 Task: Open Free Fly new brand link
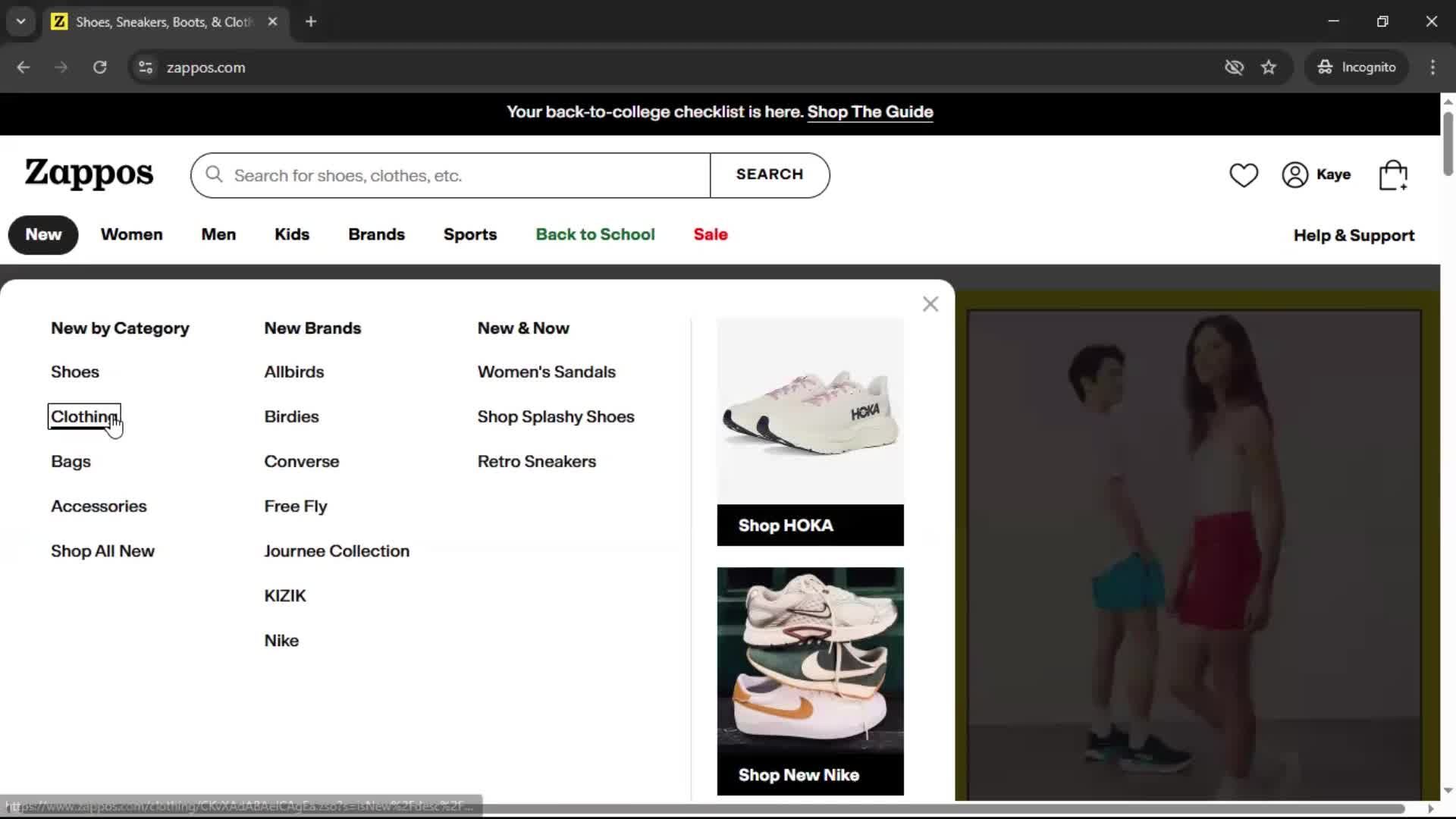tap(296, 506)
